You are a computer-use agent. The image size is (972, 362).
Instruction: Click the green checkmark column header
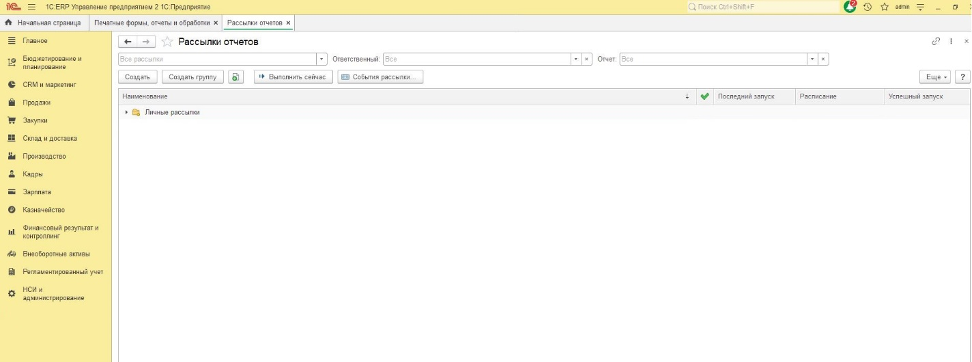(x=704, y=97)
